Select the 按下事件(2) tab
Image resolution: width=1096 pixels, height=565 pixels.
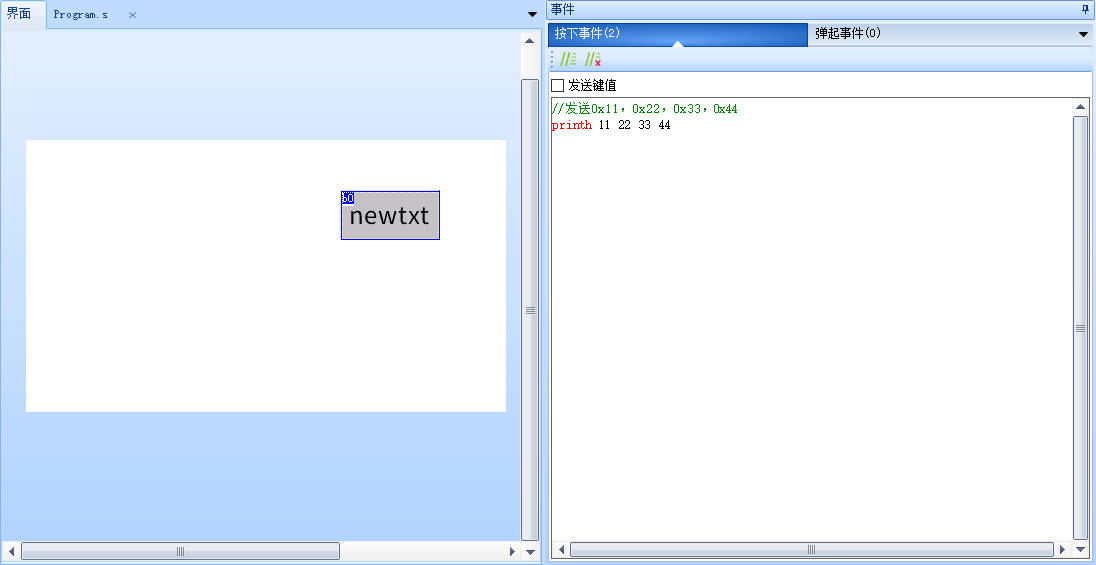click(x=588, y=34)
